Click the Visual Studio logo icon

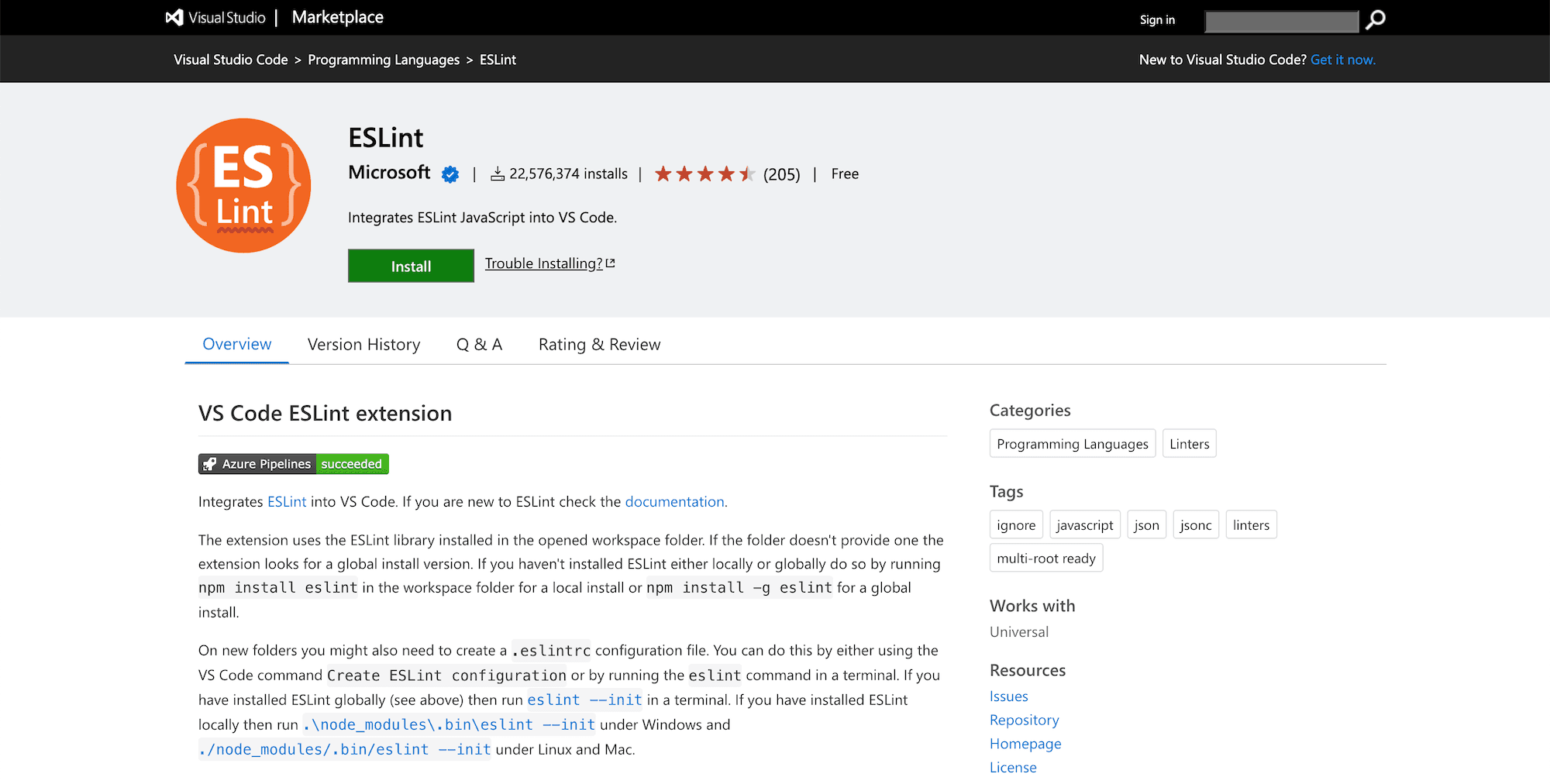(x=174, y=17)
